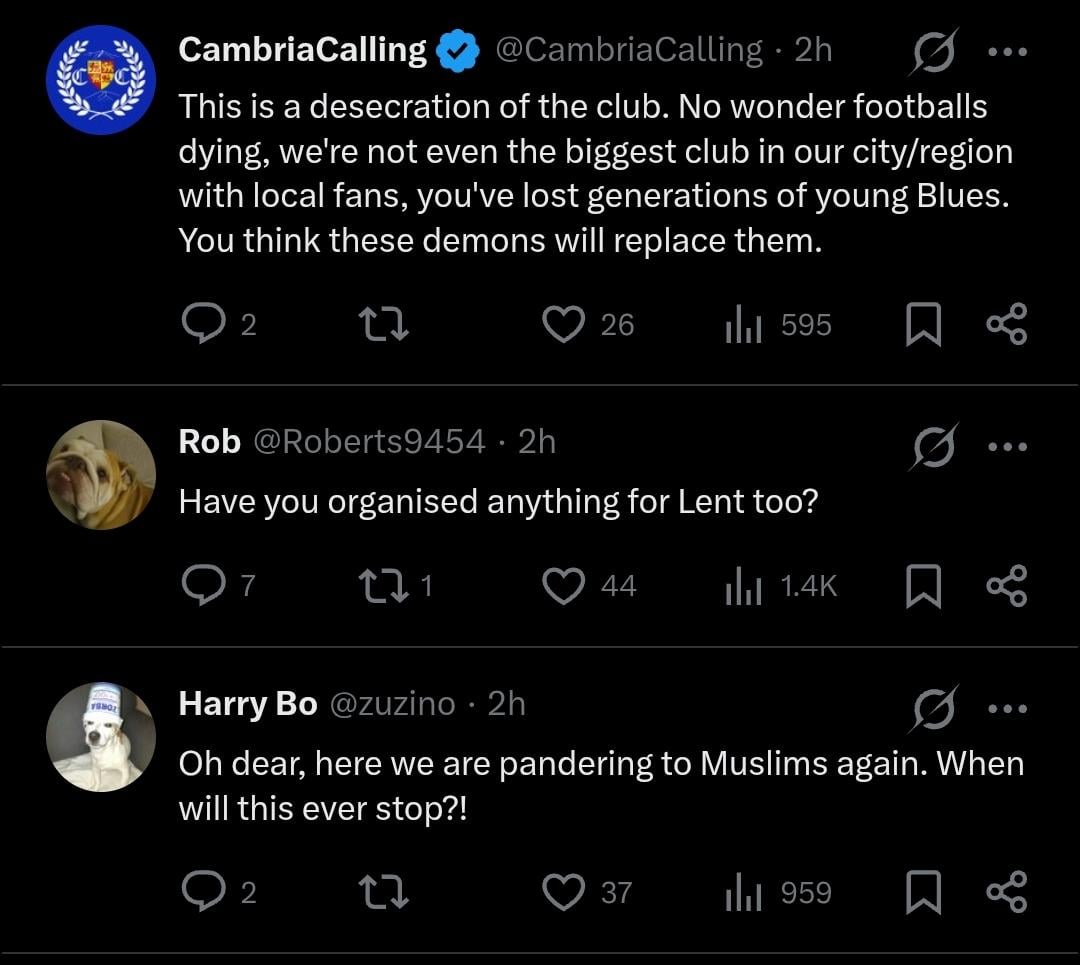The height and width of the screenshot is (965, 1080).
Task: Open more options on CambriaCalling's tweet
Action: click(x=1006, y=50)
